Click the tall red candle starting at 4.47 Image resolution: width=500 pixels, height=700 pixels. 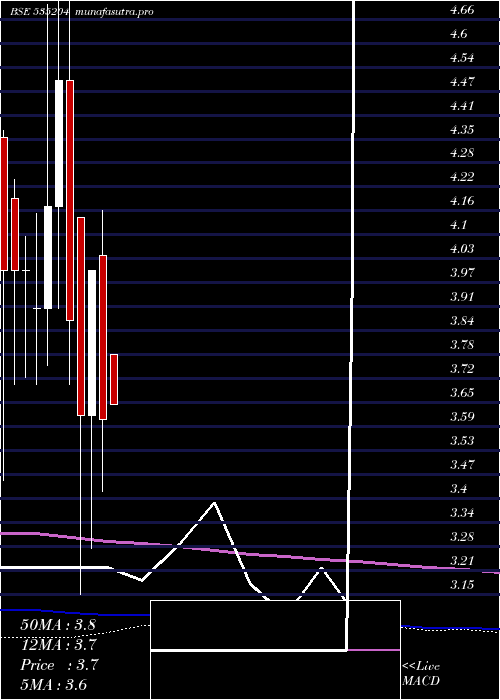(x=70, y=200)
